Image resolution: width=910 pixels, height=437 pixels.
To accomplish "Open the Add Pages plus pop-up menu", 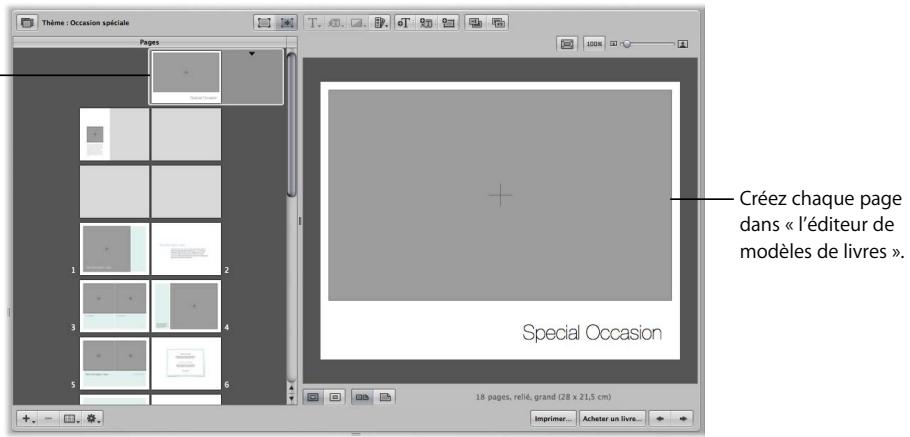I will pos(28,418).
